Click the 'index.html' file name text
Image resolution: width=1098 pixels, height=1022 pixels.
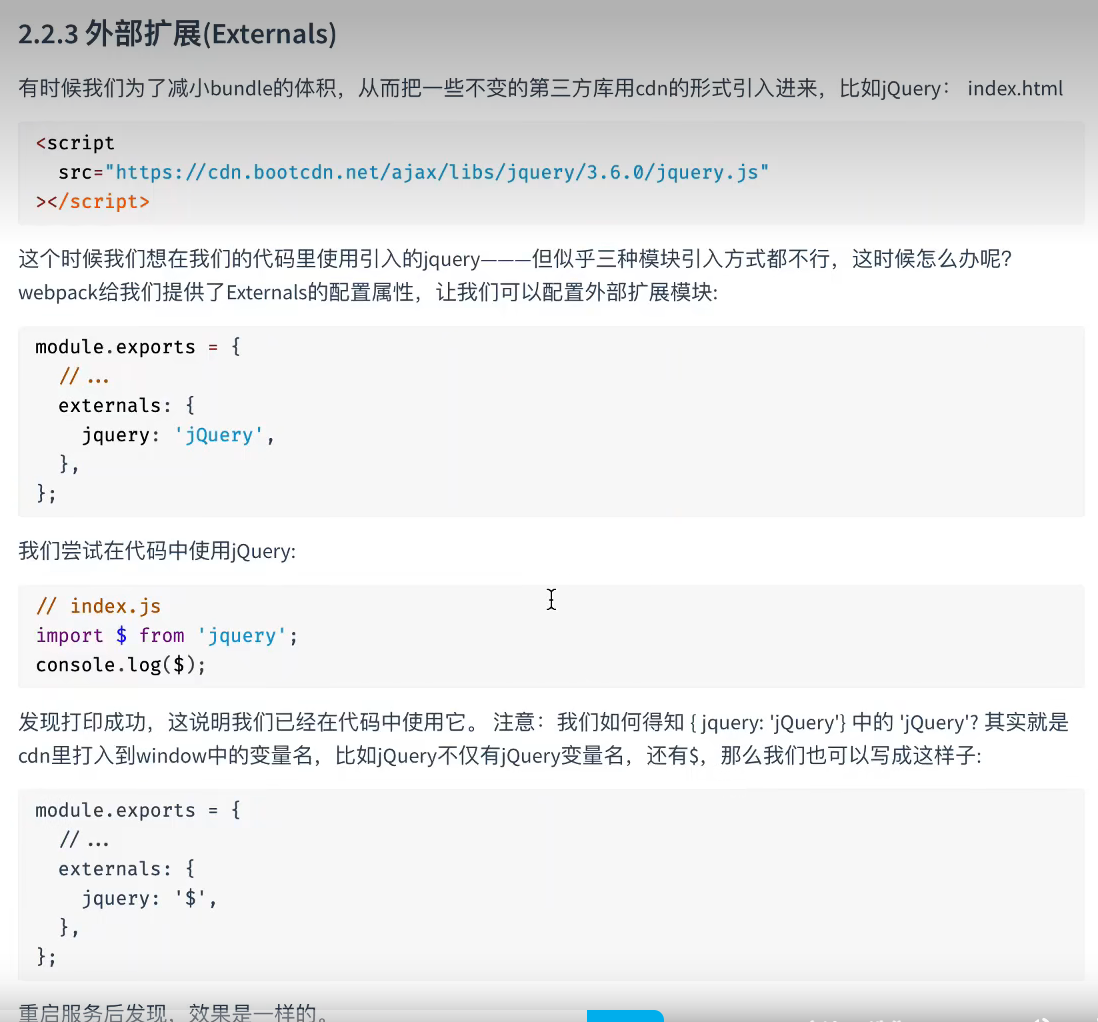(x=1015, y=88)
